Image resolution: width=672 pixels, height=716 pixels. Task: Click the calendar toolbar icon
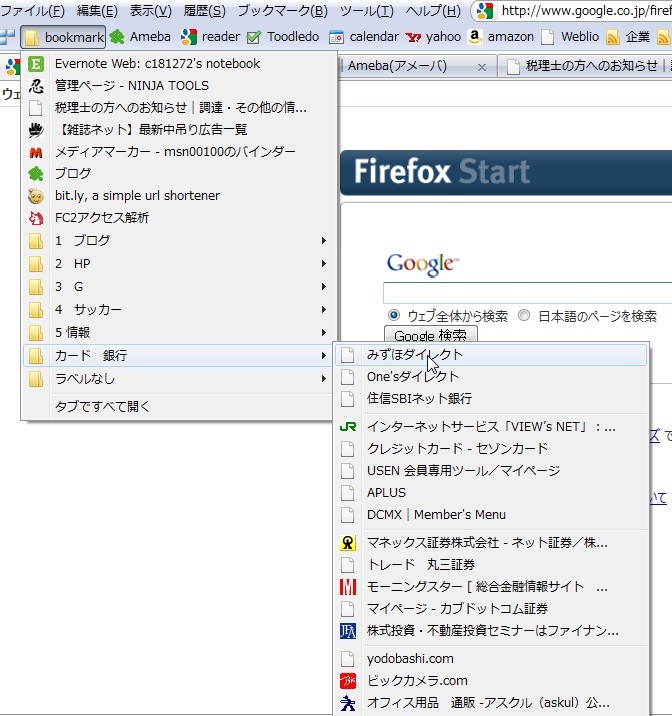[336, 37]
